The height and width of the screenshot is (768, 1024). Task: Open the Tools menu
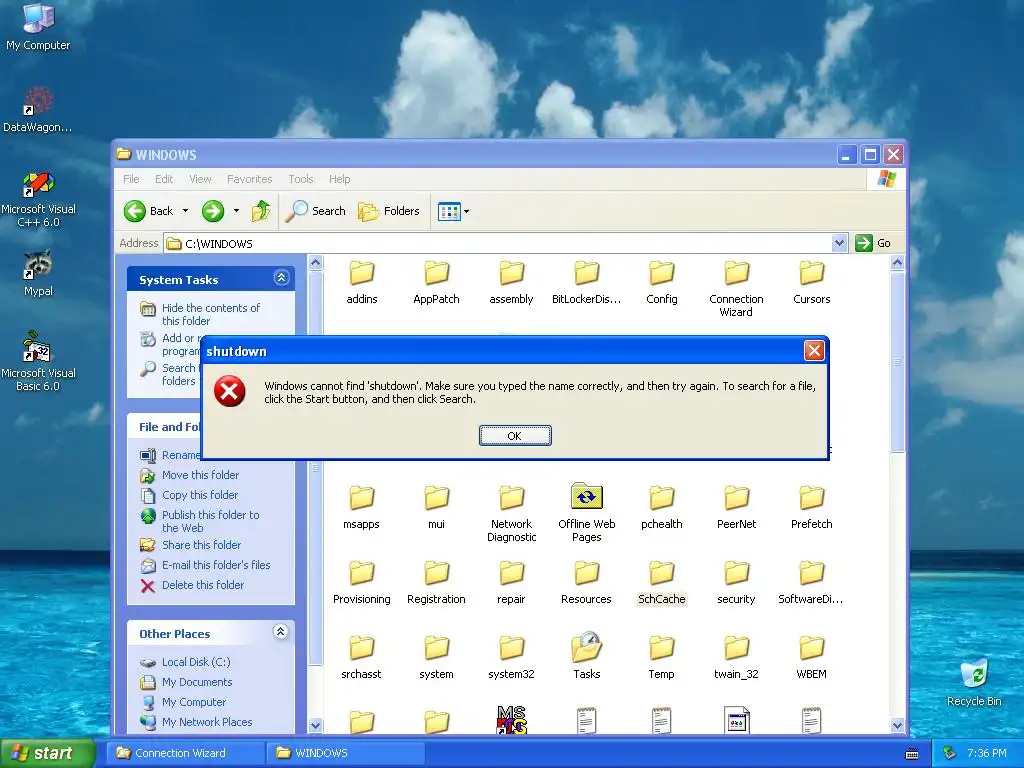pyautogui.click(x=301, y=179)
